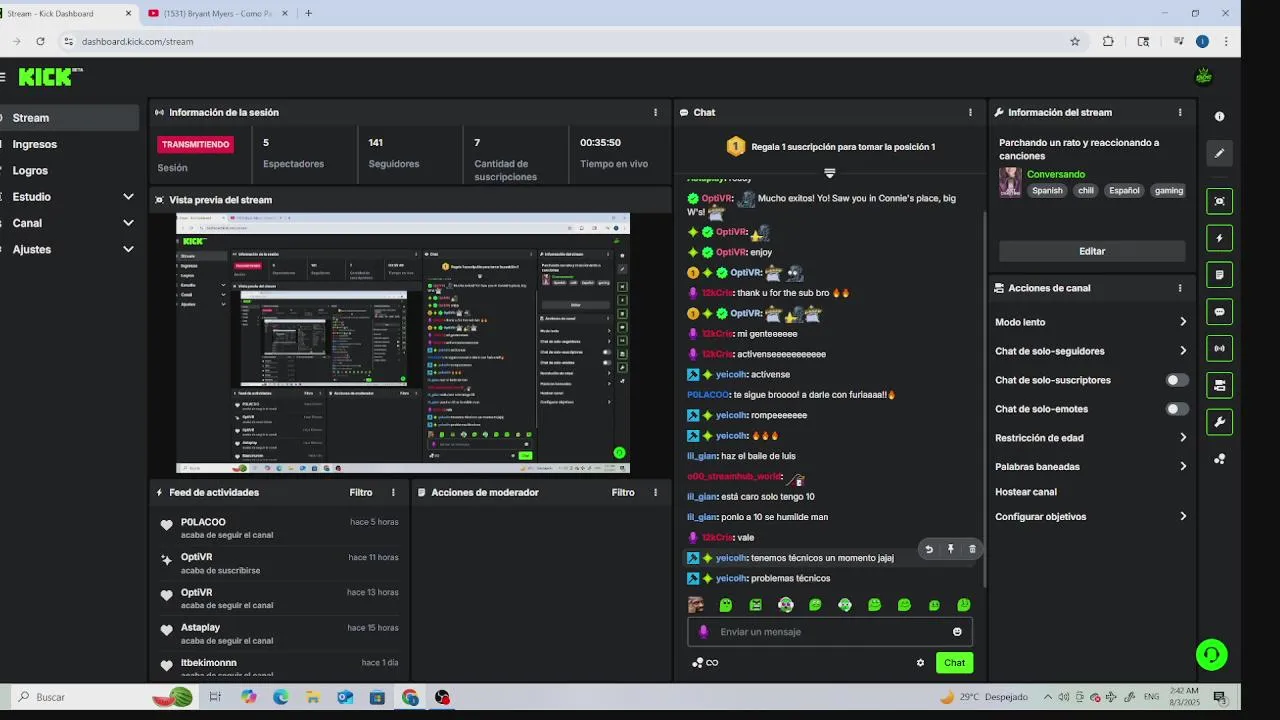Bookmark this page with the star icon

pos(1075,41)
